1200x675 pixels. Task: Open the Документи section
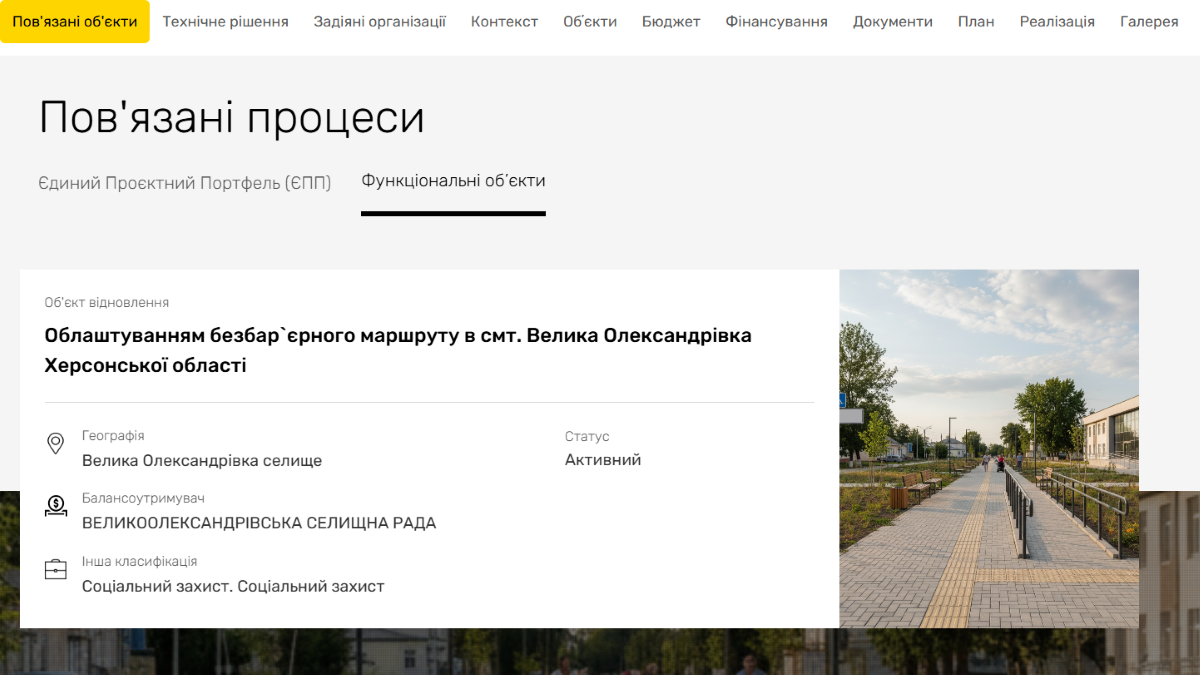click(893, 21)
